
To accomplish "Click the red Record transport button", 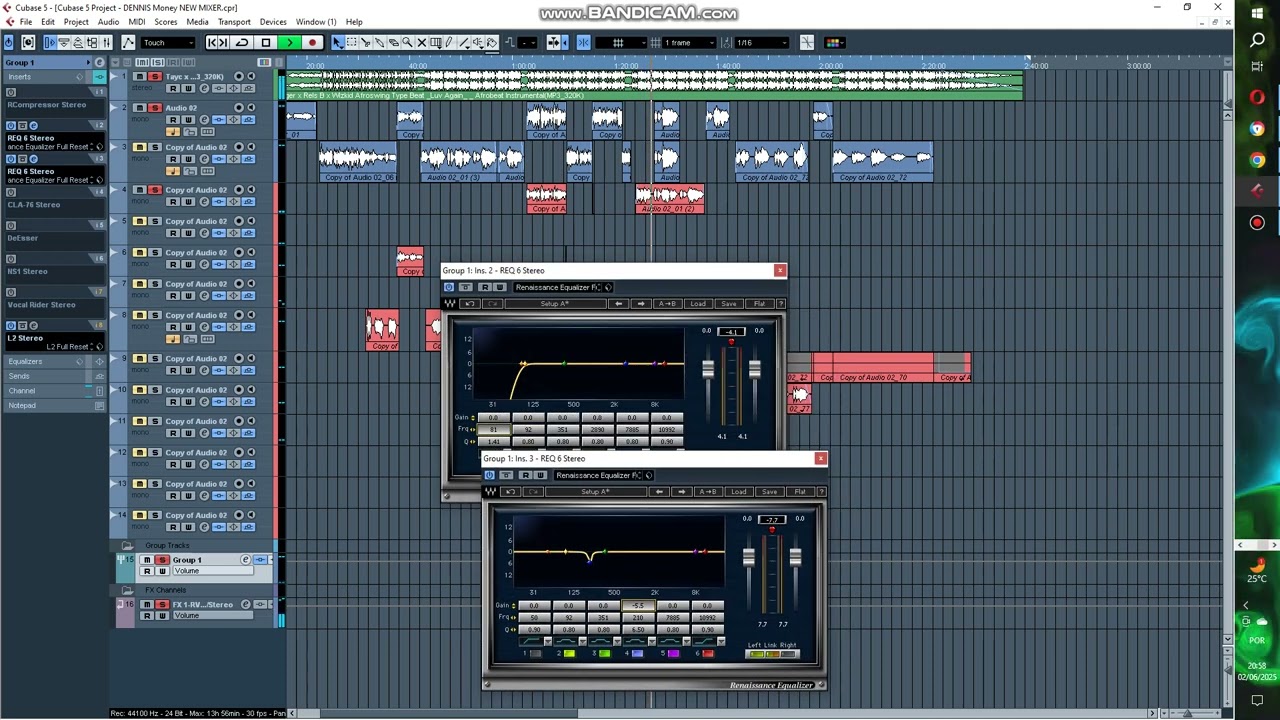I will coord(313,42).
